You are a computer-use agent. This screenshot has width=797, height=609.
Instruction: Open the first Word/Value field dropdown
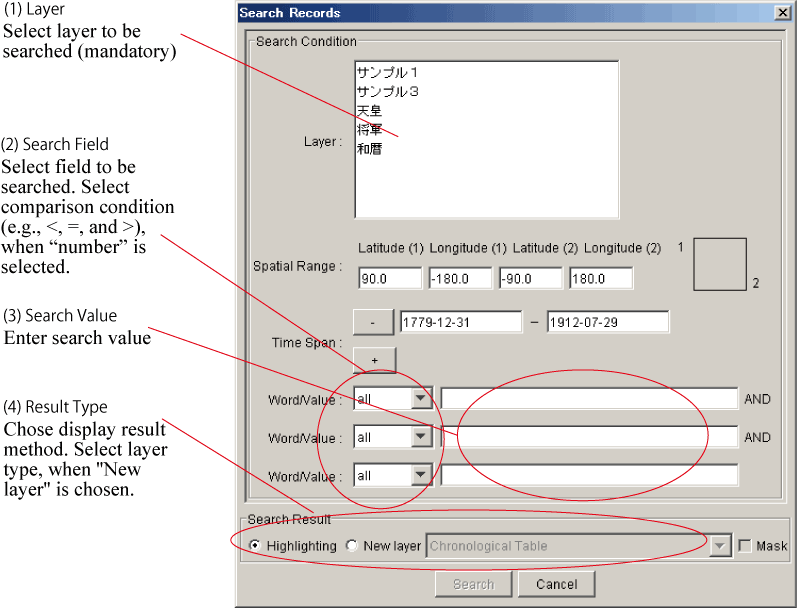pyautogui.click(x=421, y=398)
